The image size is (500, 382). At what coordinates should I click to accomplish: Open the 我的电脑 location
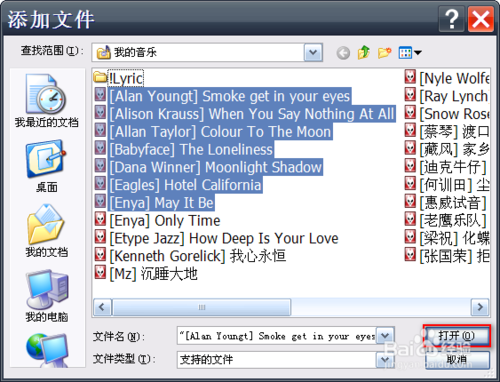47,295
